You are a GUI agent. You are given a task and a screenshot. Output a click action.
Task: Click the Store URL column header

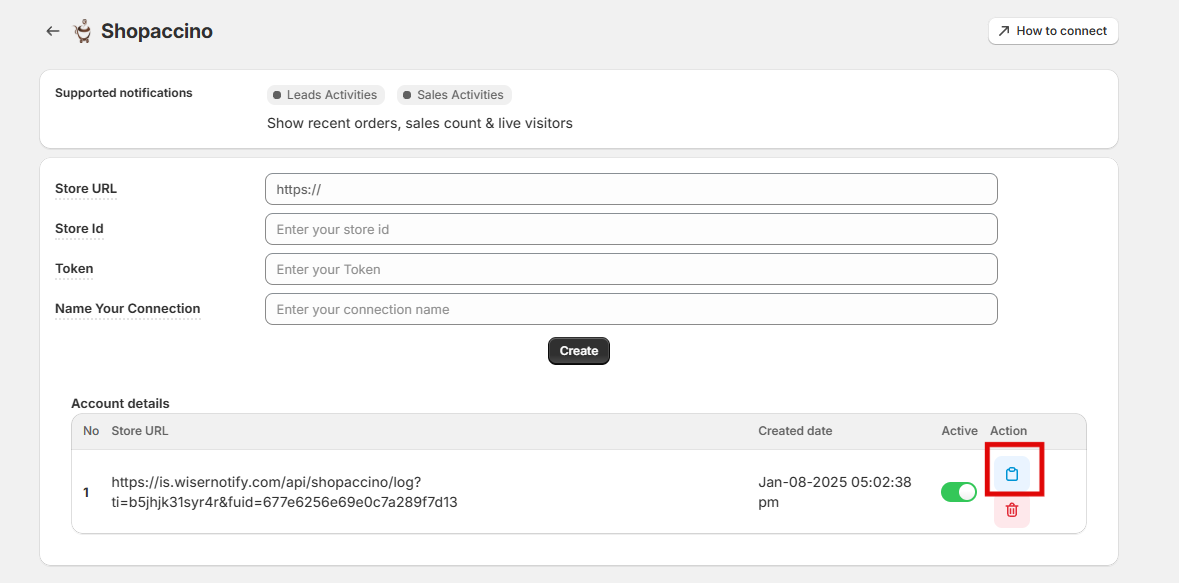tap(140, 431)
